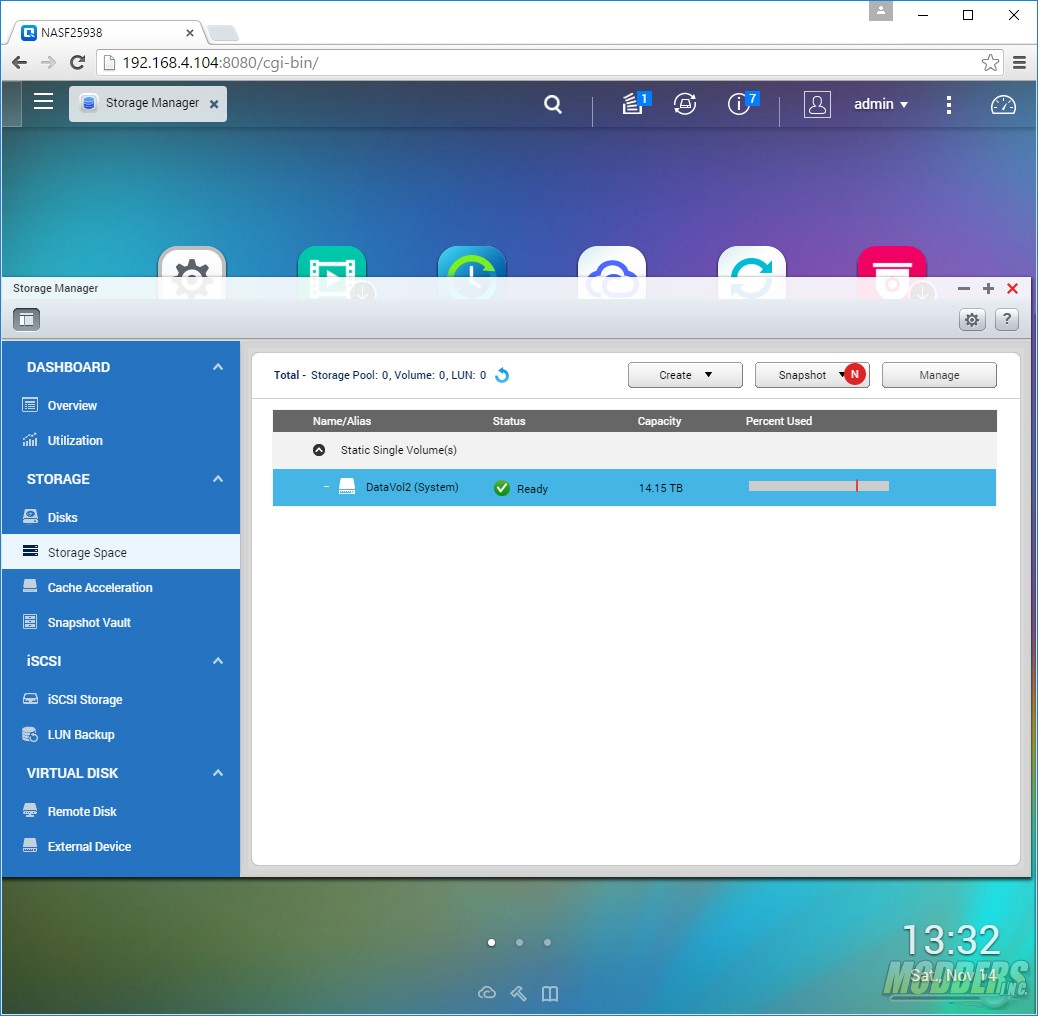Open the Create dropdown button
Screen dimensions: 1038x1016
(x=685, y=375)
